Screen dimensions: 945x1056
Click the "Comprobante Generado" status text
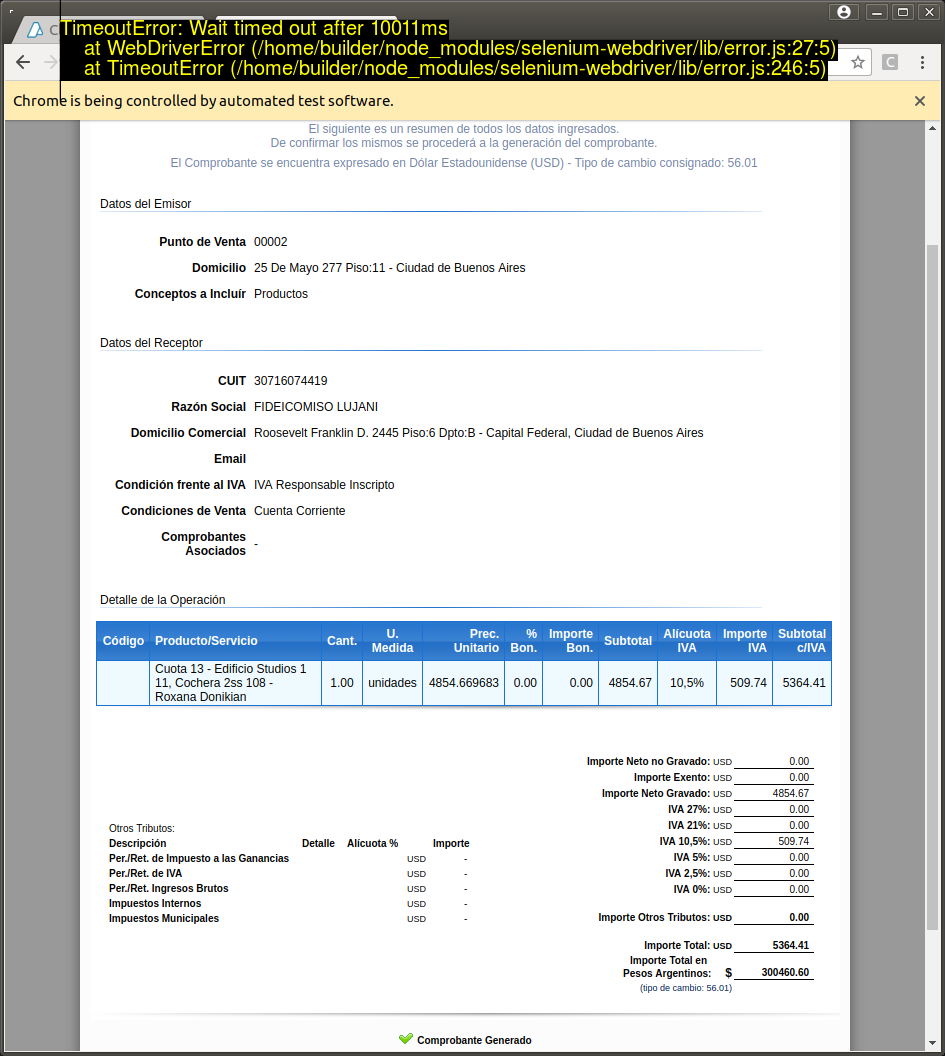(x=474, y=1041)
